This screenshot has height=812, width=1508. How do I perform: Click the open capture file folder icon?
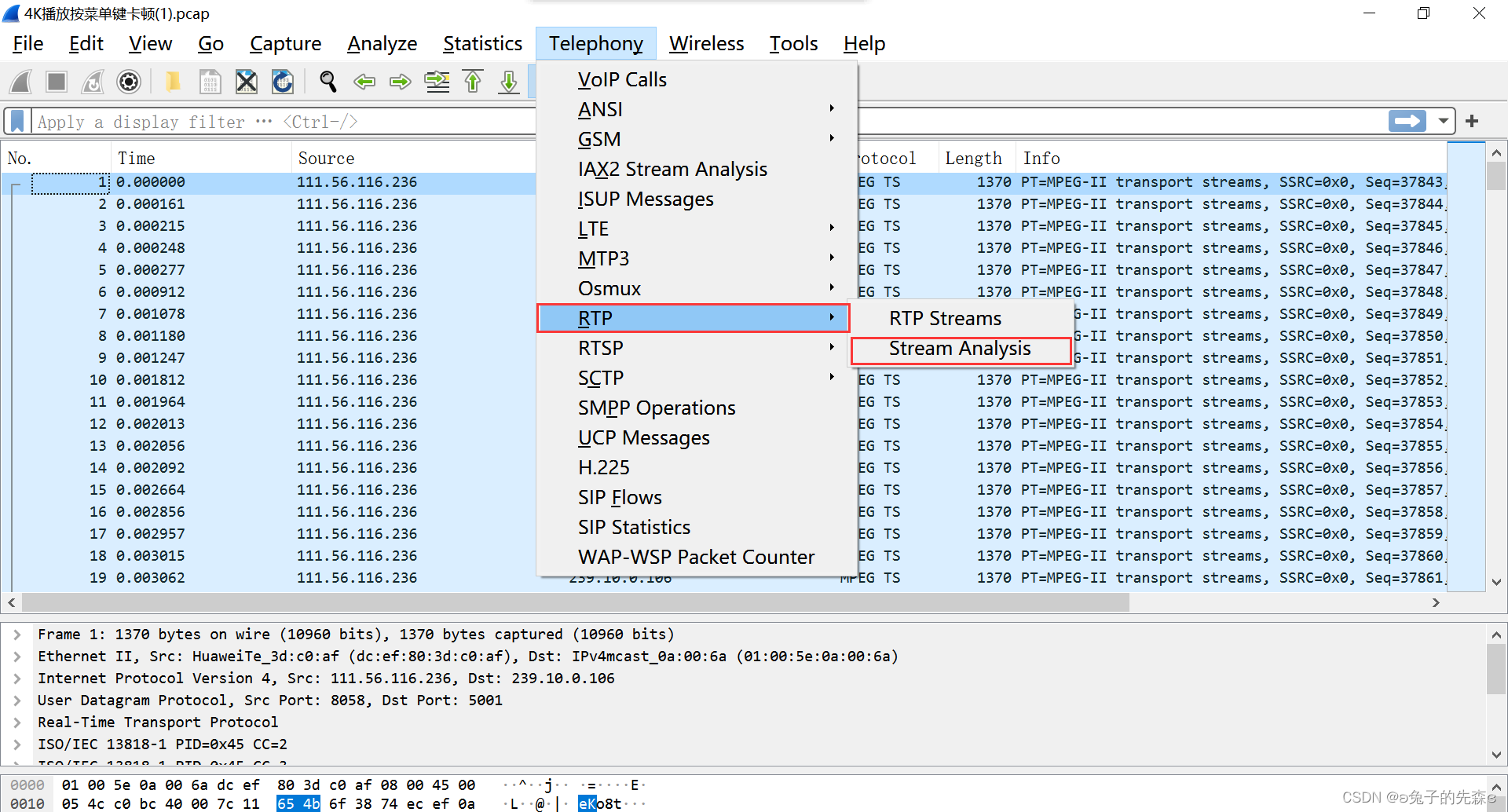pyautogui.click(x=173, y=81)
